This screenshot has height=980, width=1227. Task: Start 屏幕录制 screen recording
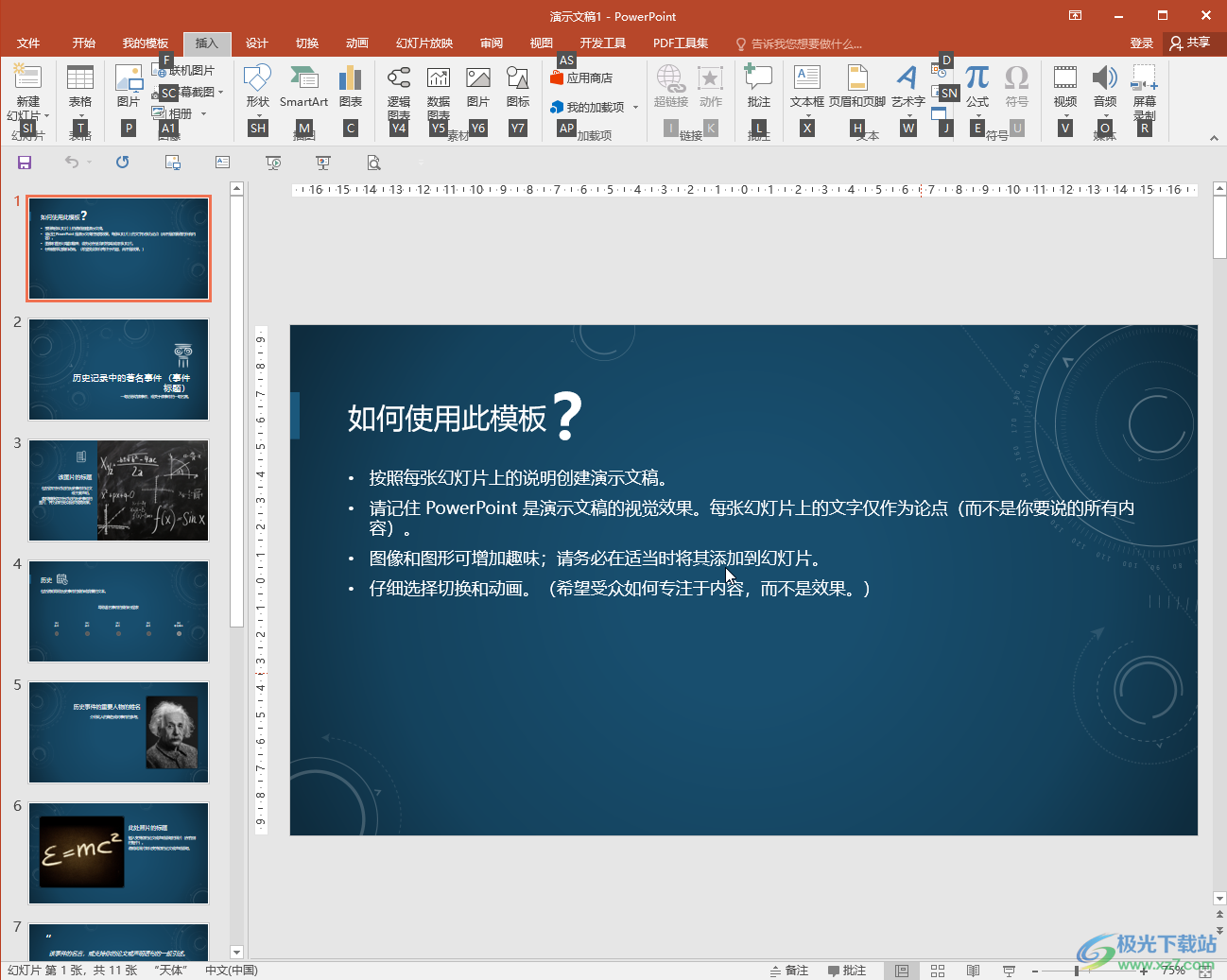[1145, 93]
